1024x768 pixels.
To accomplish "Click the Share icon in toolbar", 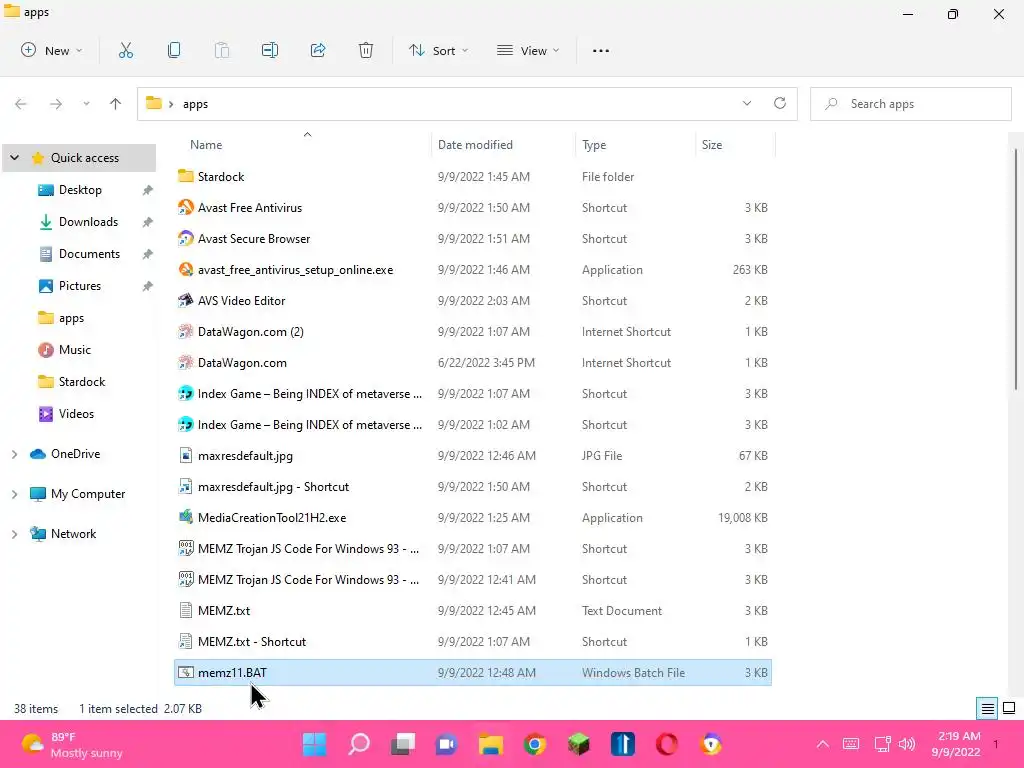I will [x=318, y=50].
